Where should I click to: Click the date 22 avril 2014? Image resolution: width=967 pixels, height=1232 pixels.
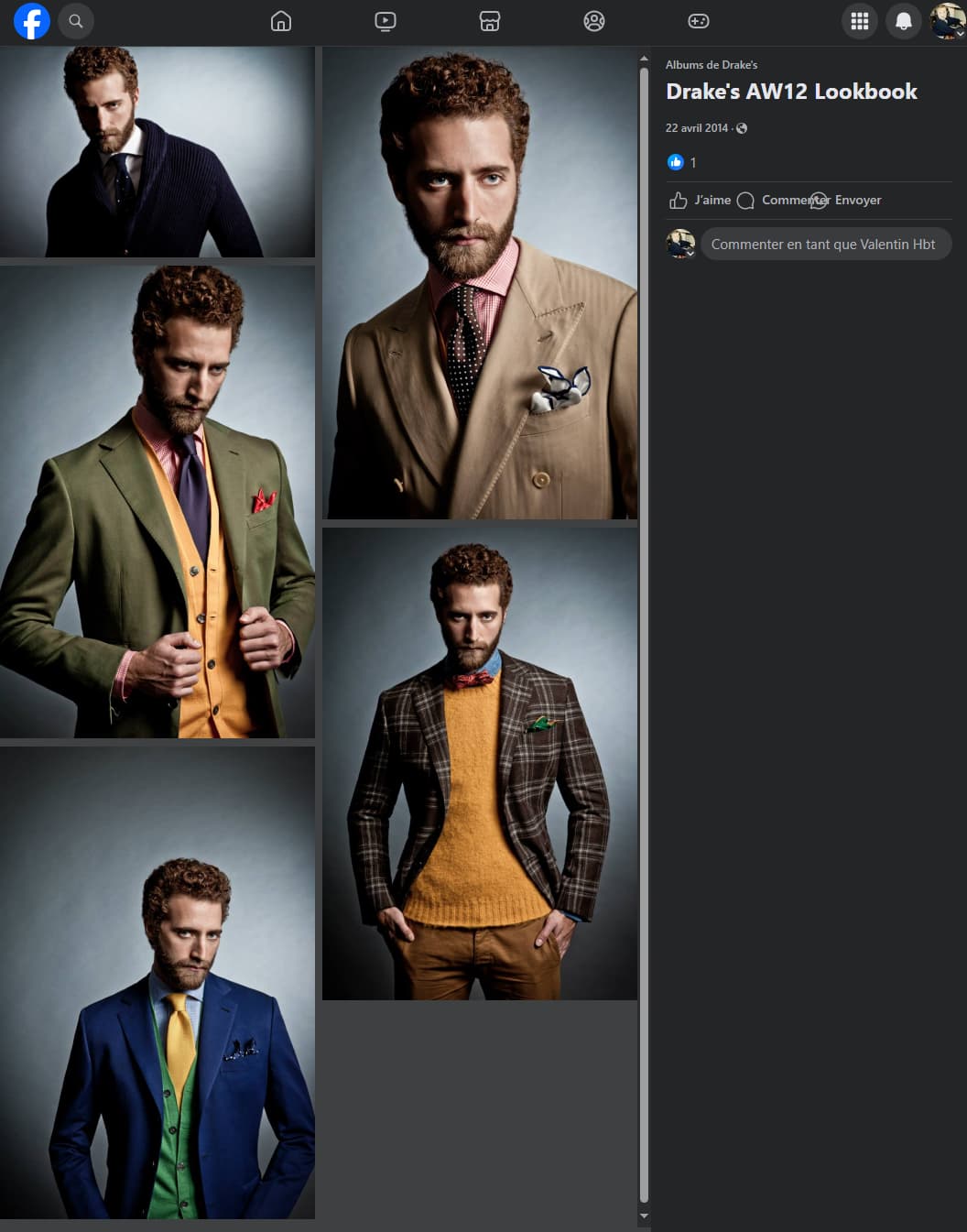coord(697,128)
